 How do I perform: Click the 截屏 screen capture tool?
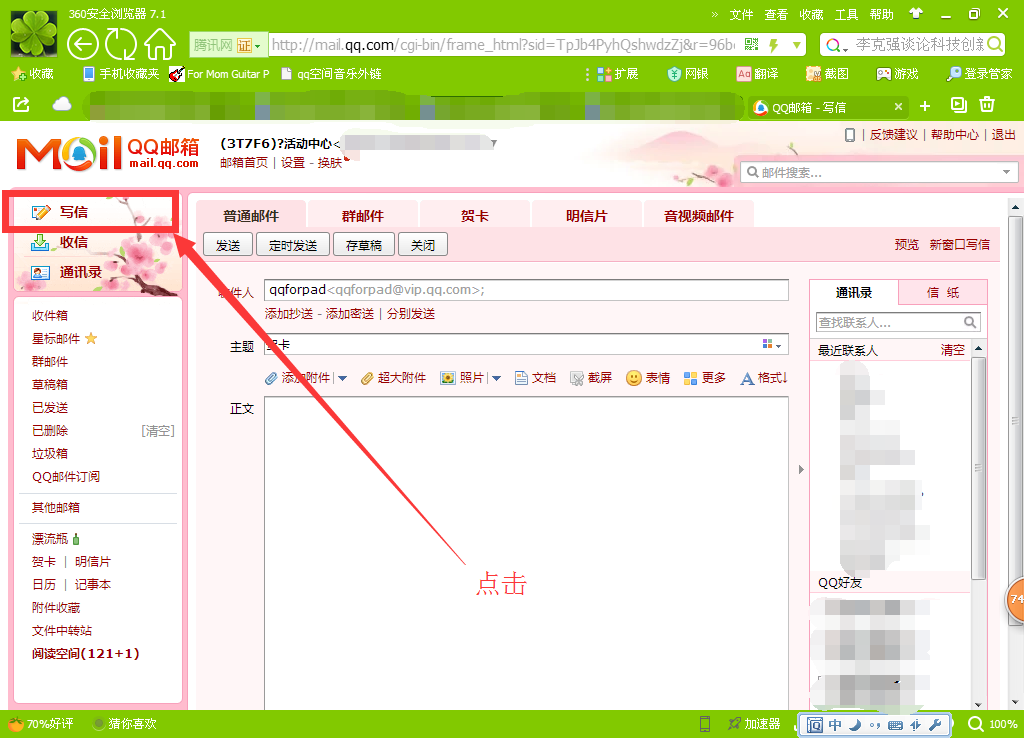[590, 377]
